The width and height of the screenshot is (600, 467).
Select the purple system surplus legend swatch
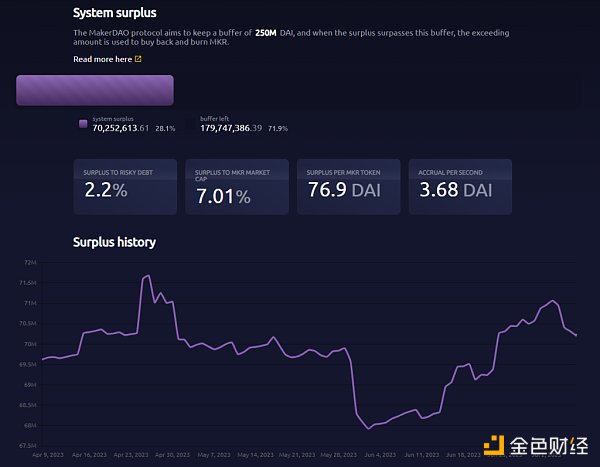click(x=83, y=124)
